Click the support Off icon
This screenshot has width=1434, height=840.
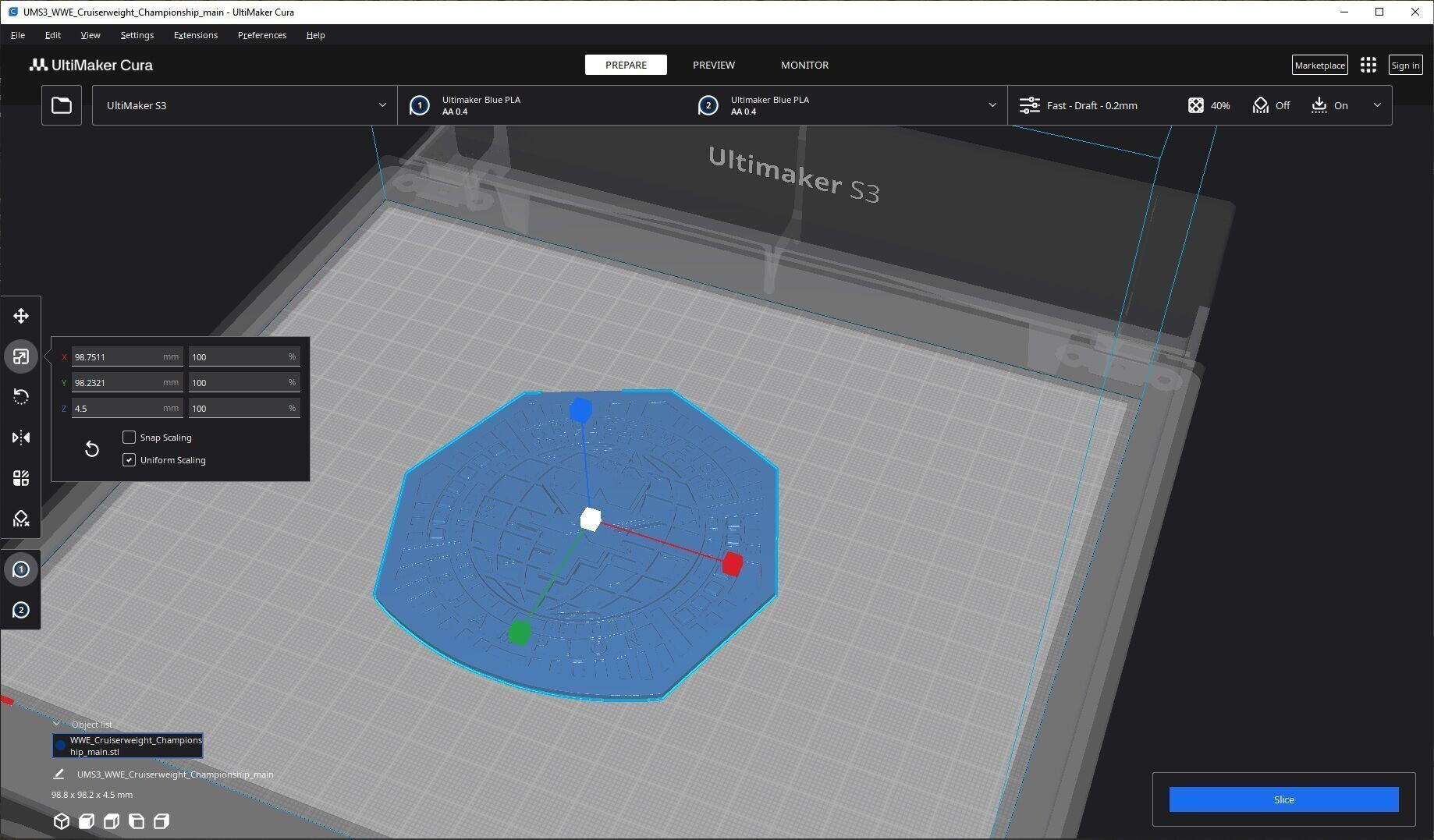click(1261, 105)
